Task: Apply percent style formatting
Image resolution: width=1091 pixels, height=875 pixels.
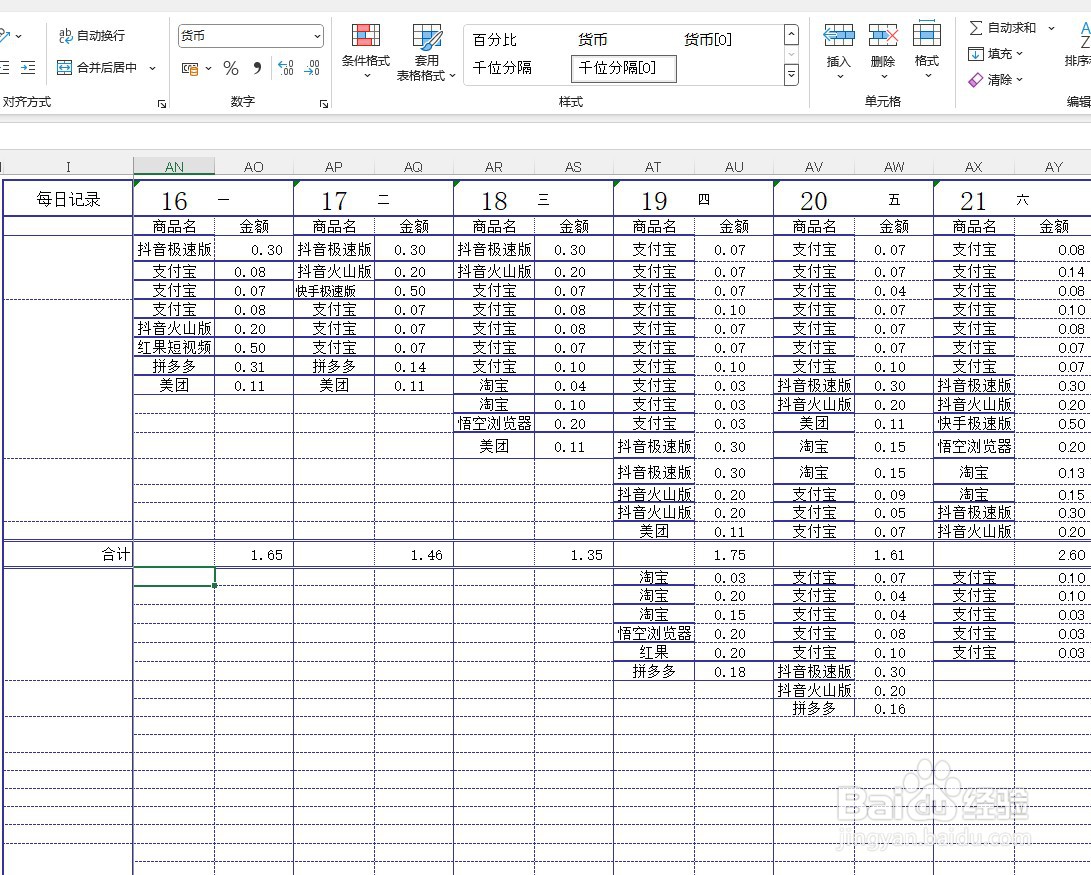Action: (231, 68)
